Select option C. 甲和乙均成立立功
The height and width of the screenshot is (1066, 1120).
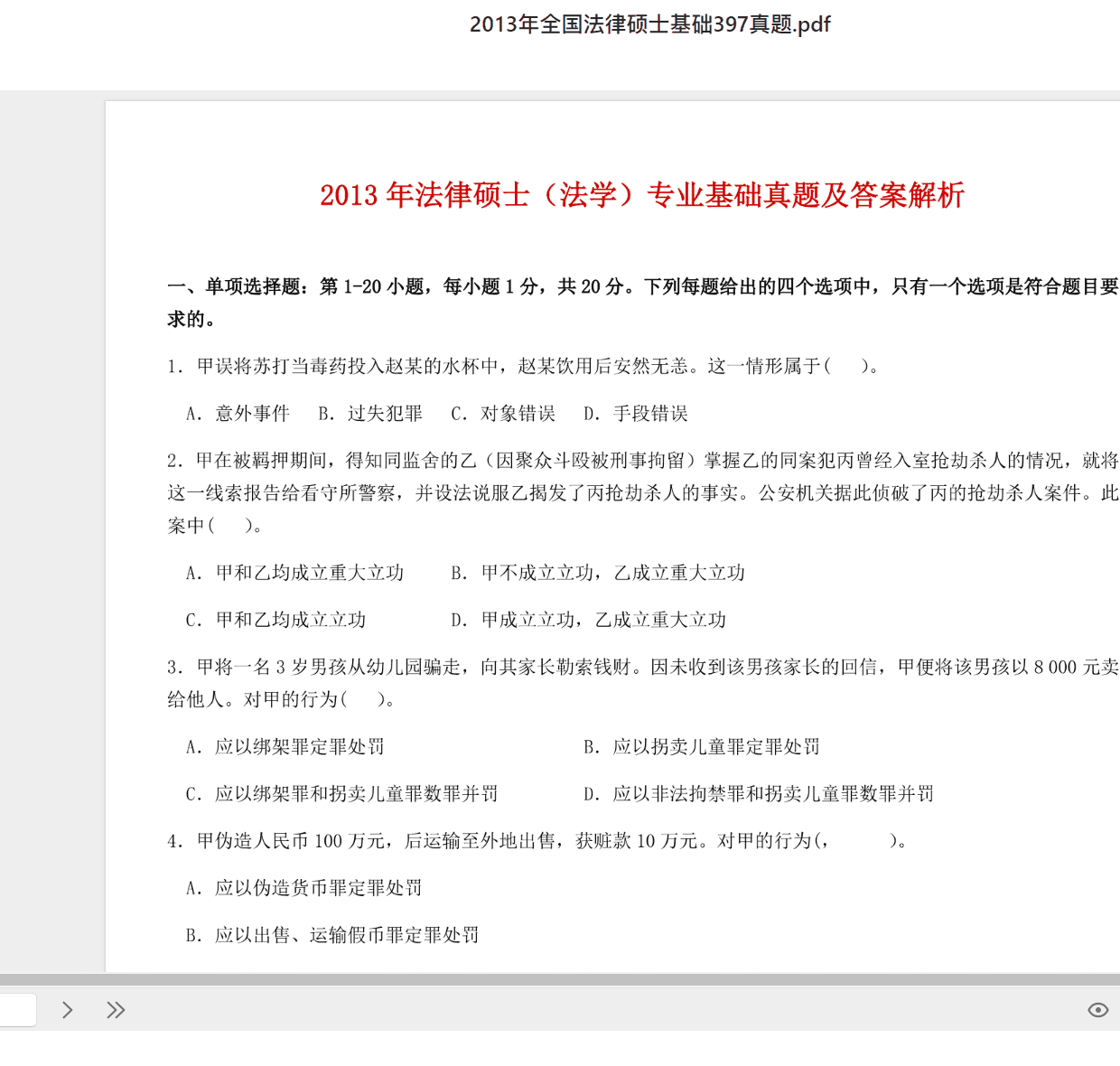click(x=275, y=620)
